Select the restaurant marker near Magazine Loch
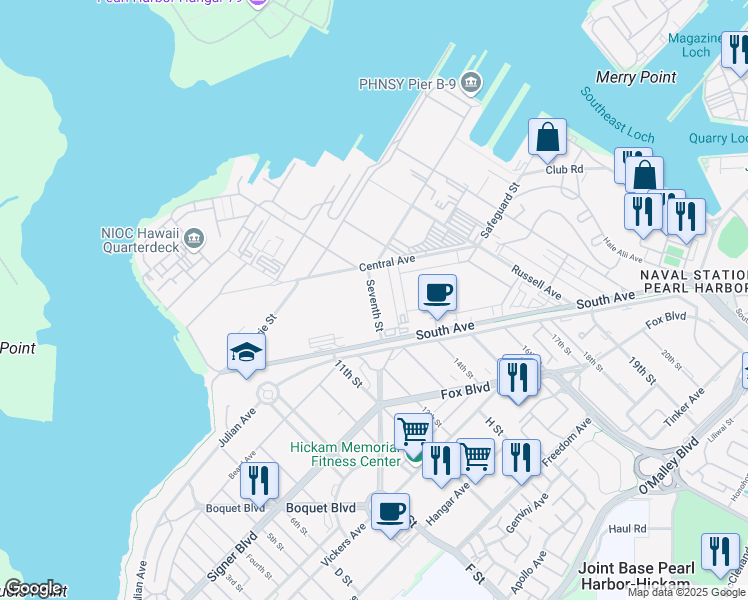Image resolution: width=748 pixels, height=600 pixels. [x=737, y=52]
